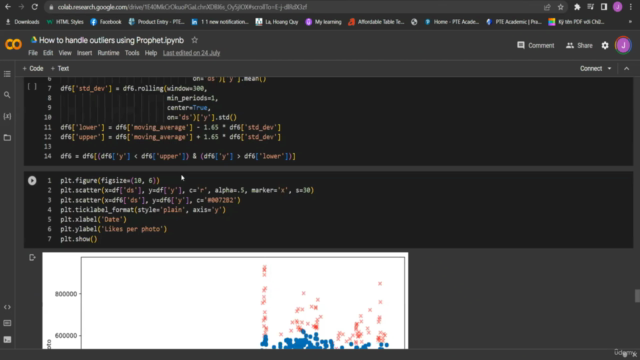Open the share-page icon in the address bar
Screen dimensions: 640x360
[x=547, y=7]
